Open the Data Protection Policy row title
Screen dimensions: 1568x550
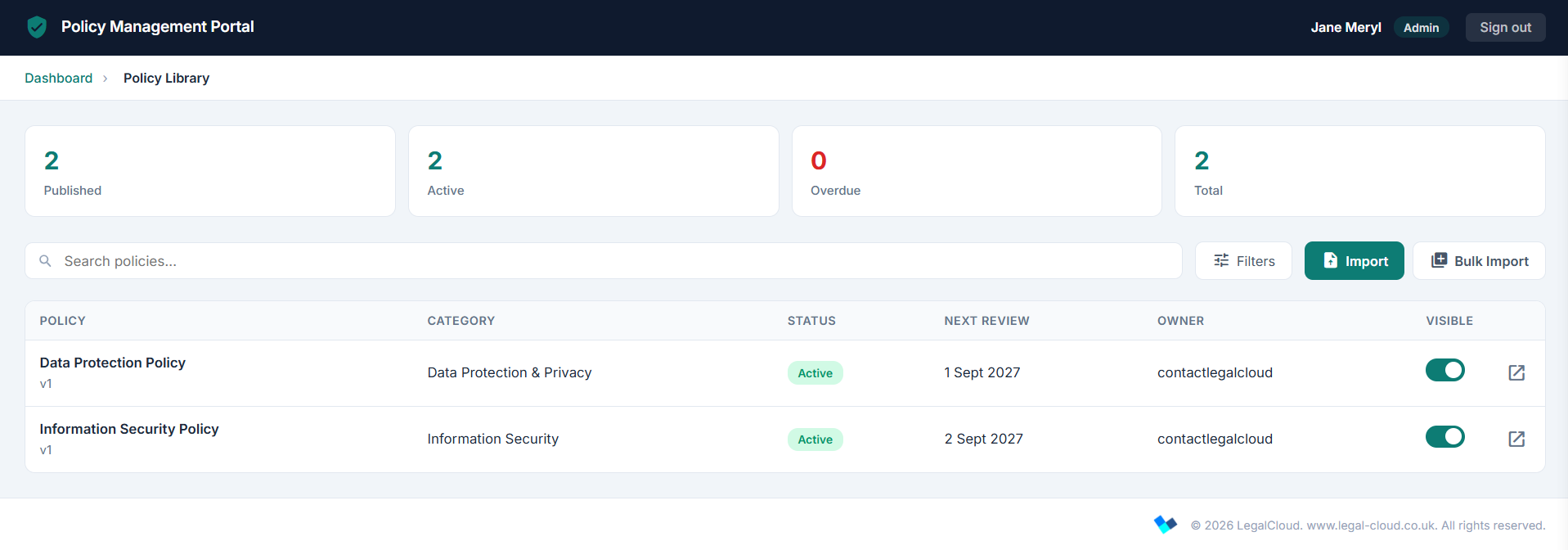pyautogui.click(x=113, y=363)
